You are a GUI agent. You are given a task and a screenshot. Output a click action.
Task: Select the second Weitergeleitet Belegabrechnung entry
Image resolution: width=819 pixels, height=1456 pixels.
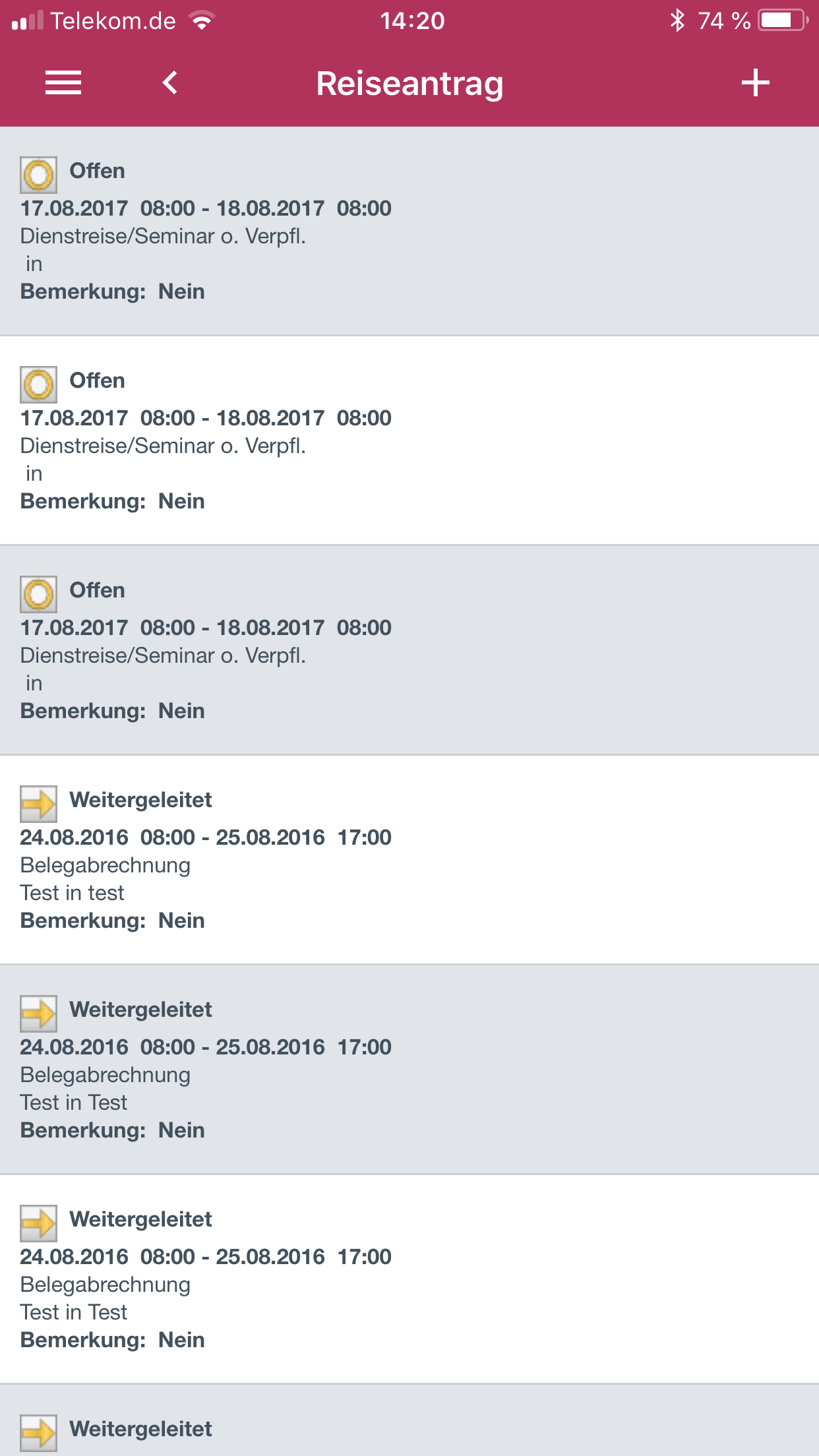pyautogui.click(x=409, y=1070)
